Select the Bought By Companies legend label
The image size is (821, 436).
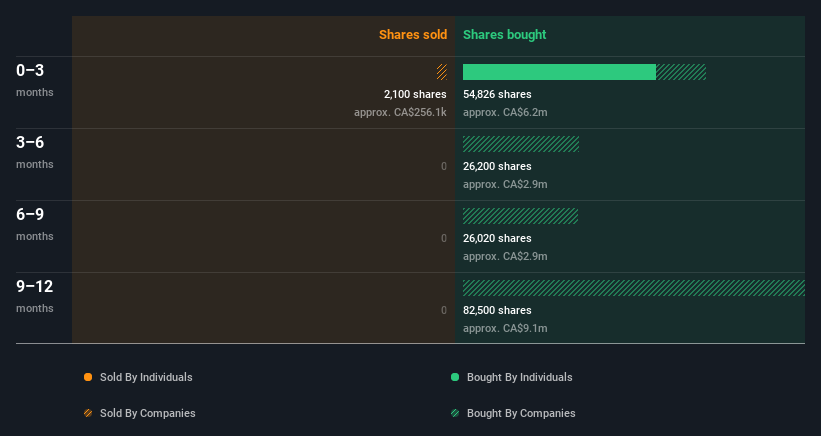pos(521,413)
